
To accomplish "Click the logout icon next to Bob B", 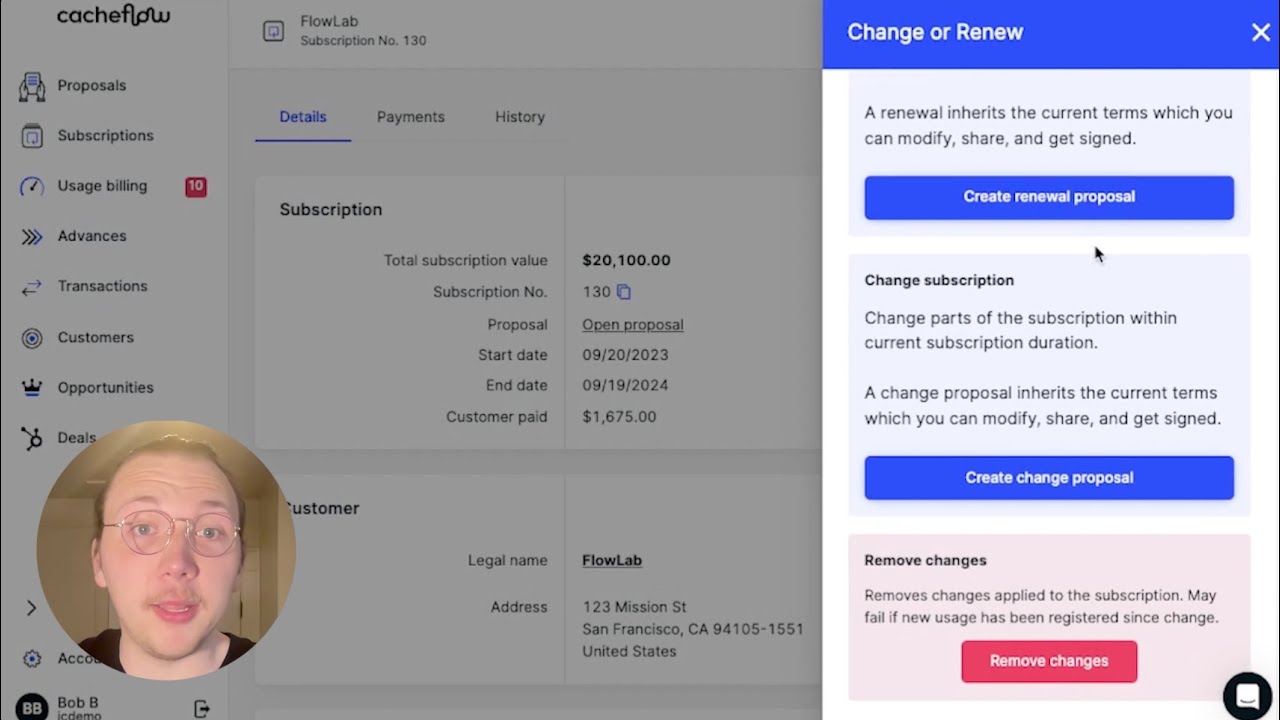I will click(202, 709).
